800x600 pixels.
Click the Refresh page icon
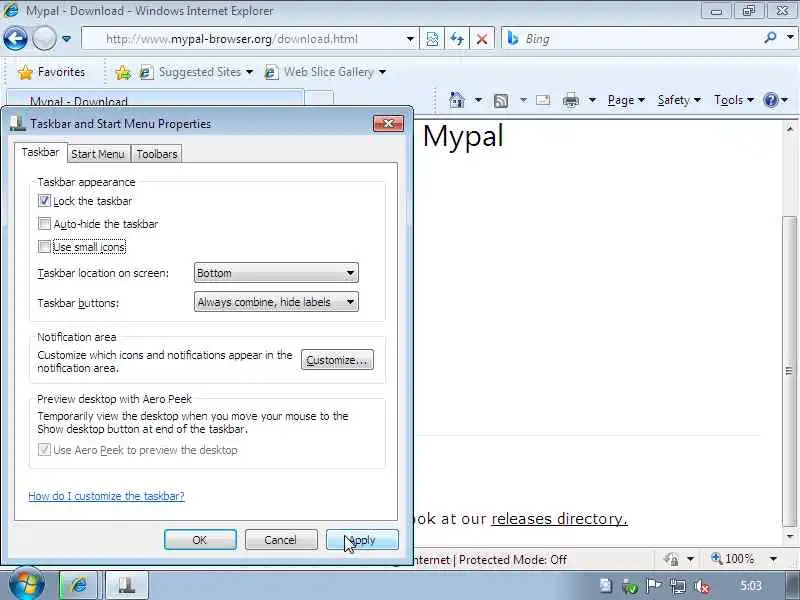457,39
